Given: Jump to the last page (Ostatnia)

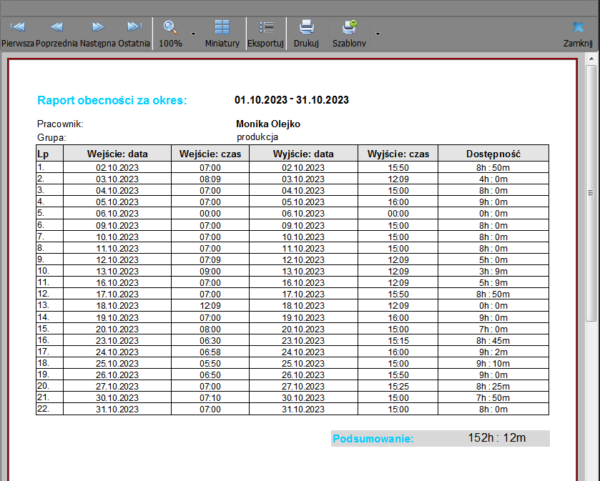Looking at the screenshot, I should [135, 32].
